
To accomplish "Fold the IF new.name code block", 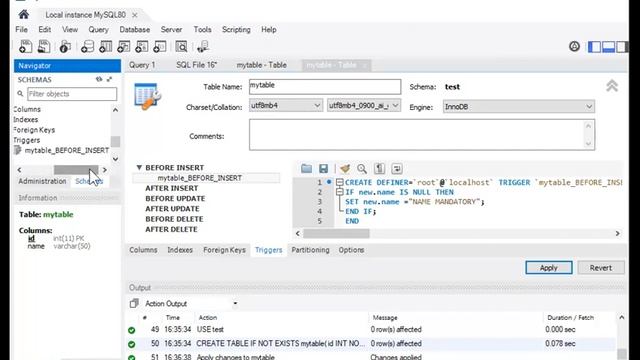I will point(339,192).
